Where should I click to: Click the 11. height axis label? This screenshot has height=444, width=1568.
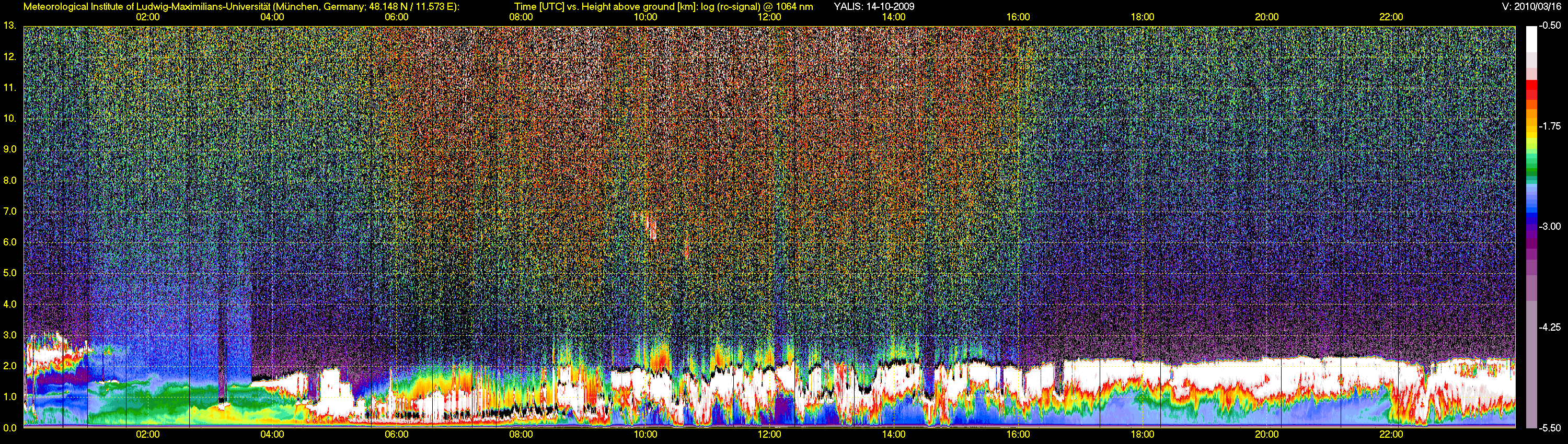(x=10, y=88)
